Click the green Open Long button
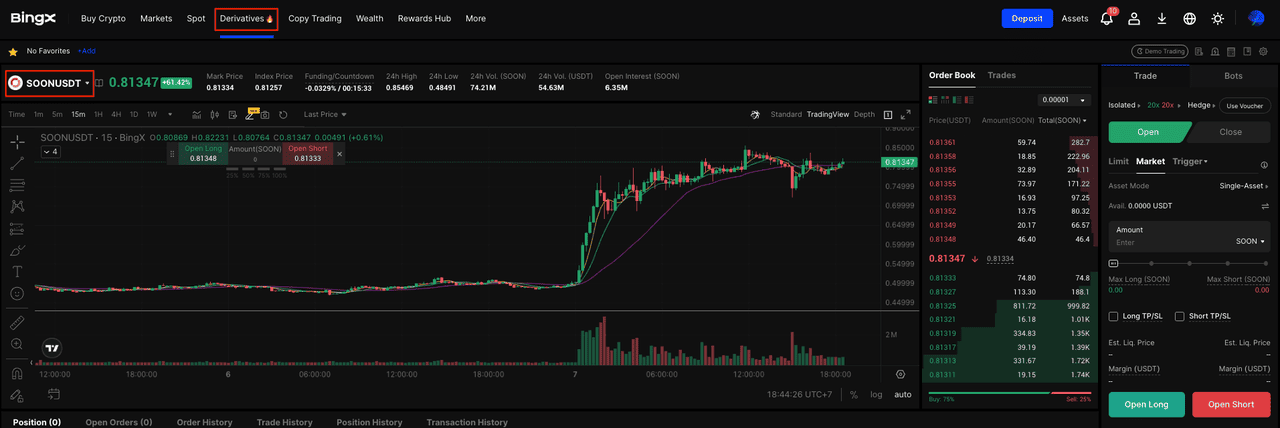 click(x=1147, y=404)
